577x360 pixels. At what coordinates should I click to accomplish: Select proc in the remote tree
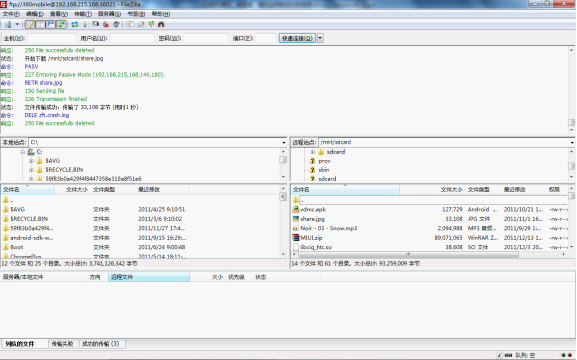[324, 161]
